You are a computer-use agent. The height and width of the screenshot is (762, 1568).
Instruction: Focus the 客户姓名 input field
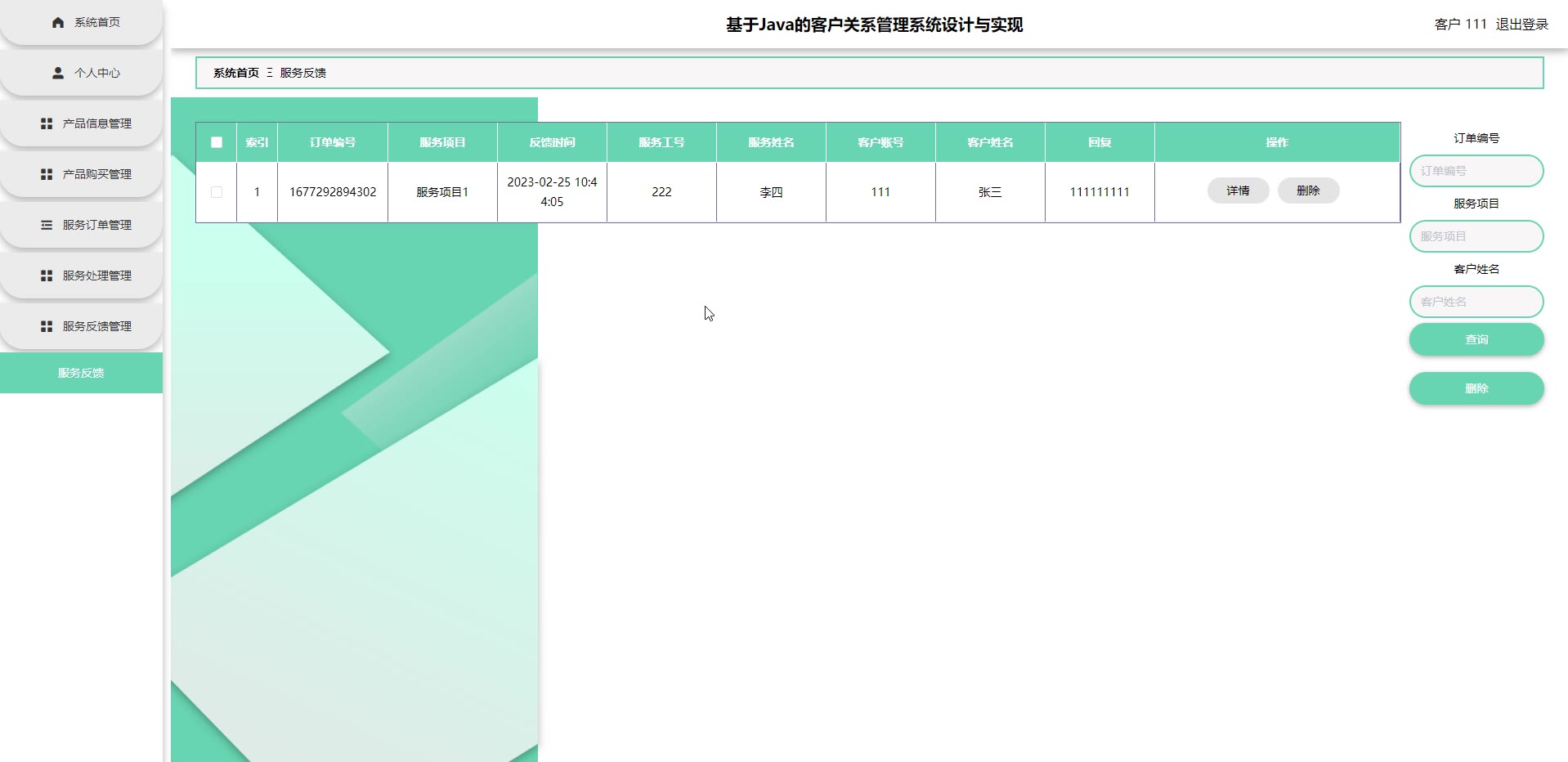point(1476,302)
